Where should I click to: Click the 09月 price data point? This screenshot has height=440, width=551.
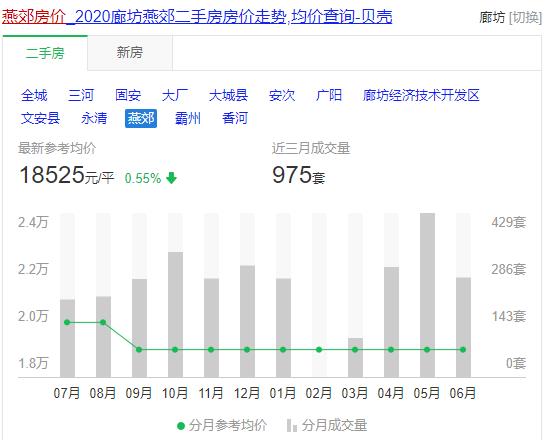[139, 350]
